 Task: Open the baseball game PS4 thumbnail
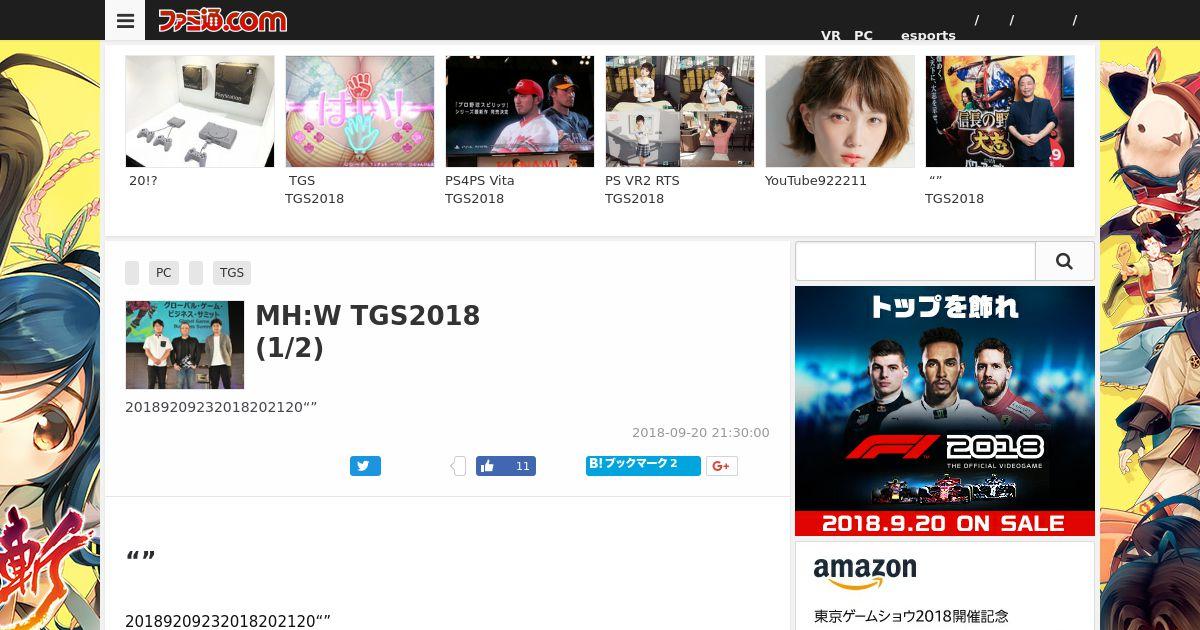click(x=520, y=111)
